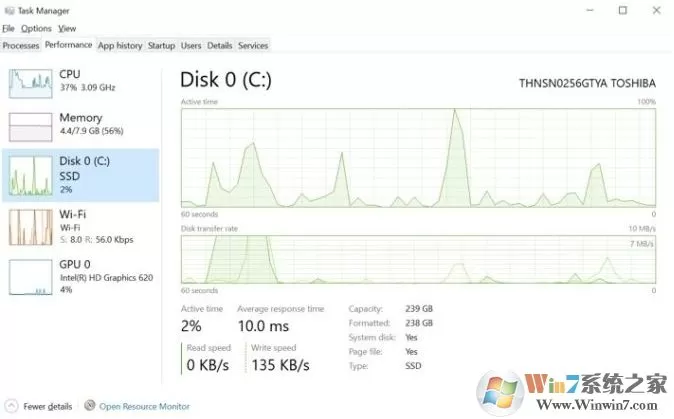Screen dimensions: 674x419
Task: Switch to the Services tab
Action: [x=253, y=45]
